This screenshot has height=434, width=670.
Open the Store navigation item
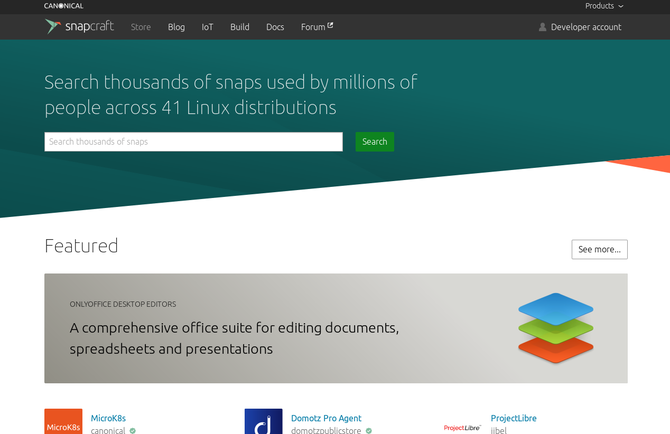(141, 27)
